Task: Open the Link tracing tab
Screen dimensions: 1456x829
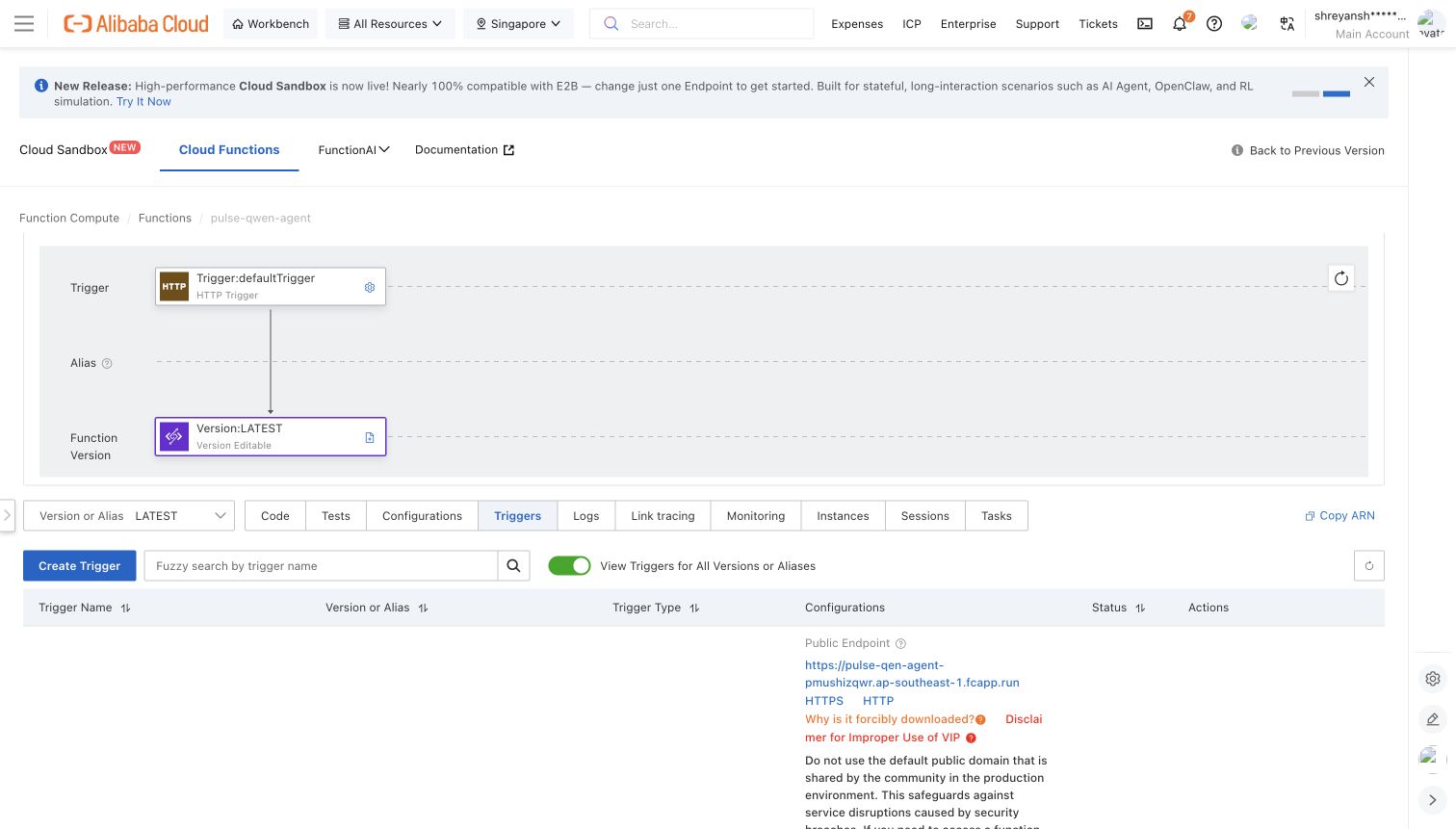Action: click(x=663, y=516)
